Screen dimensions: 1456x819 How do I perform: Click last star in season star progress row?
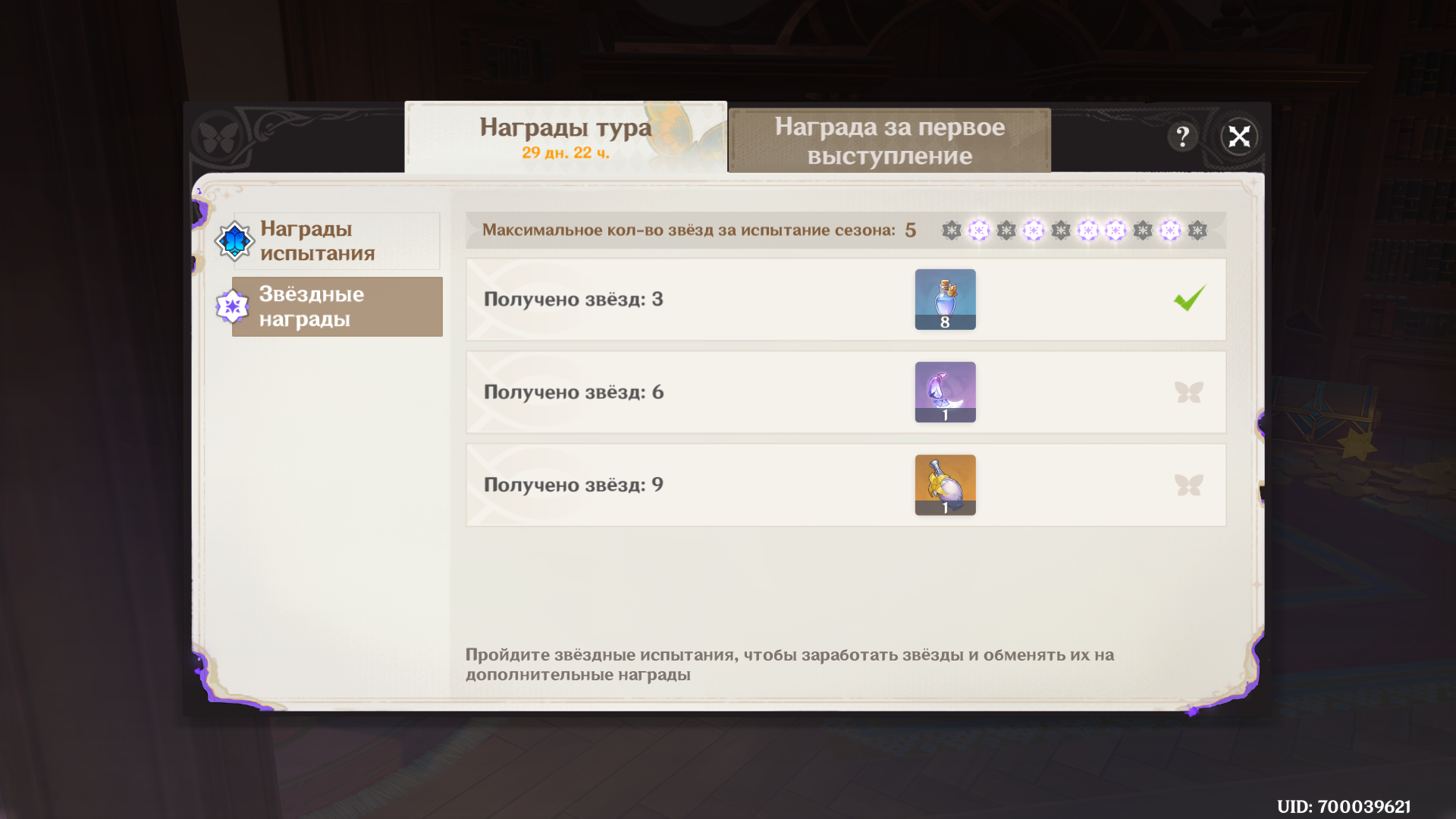click(x=1197, y=230)
